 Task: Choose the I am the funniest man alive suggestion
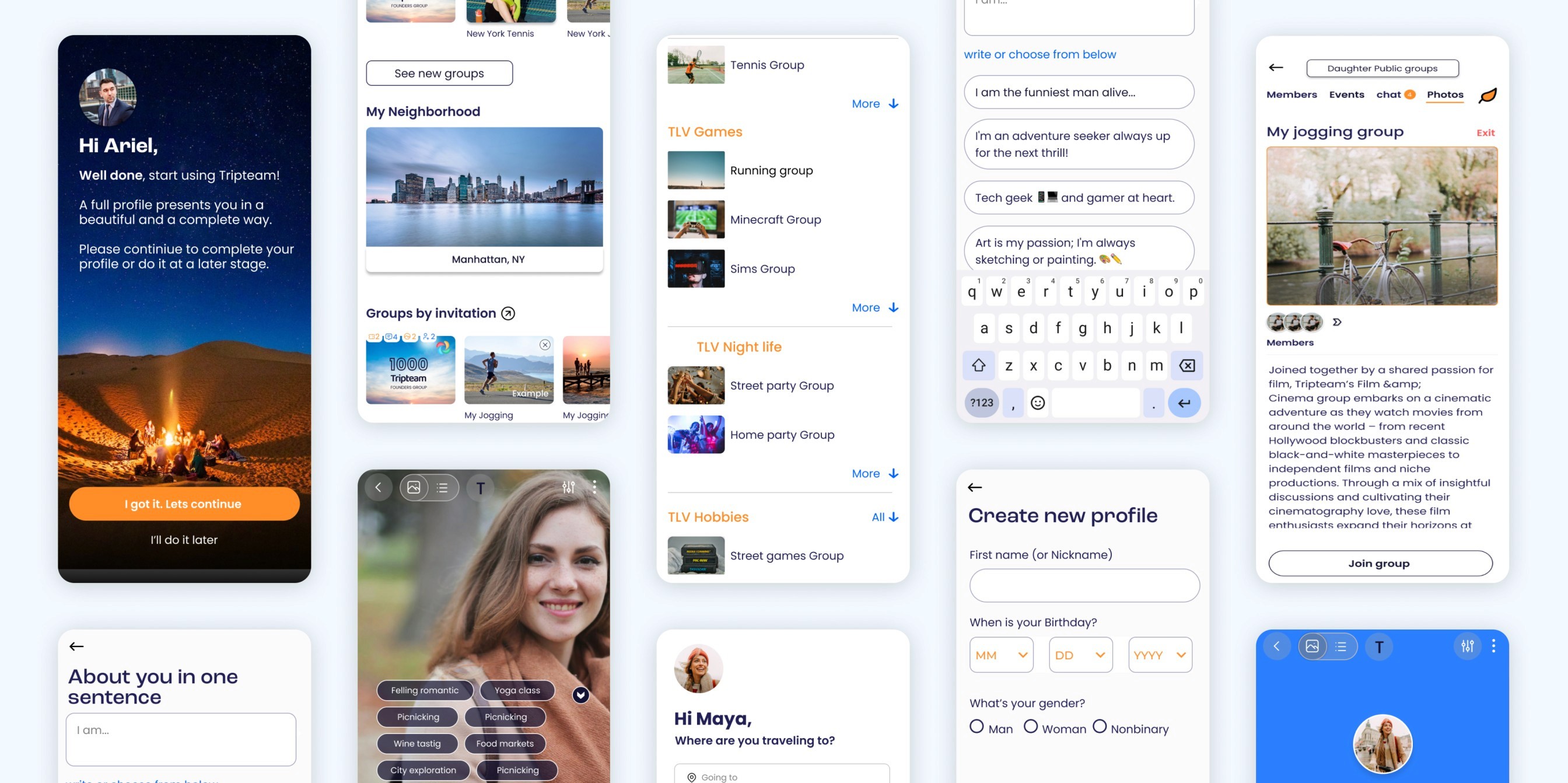1079,92
